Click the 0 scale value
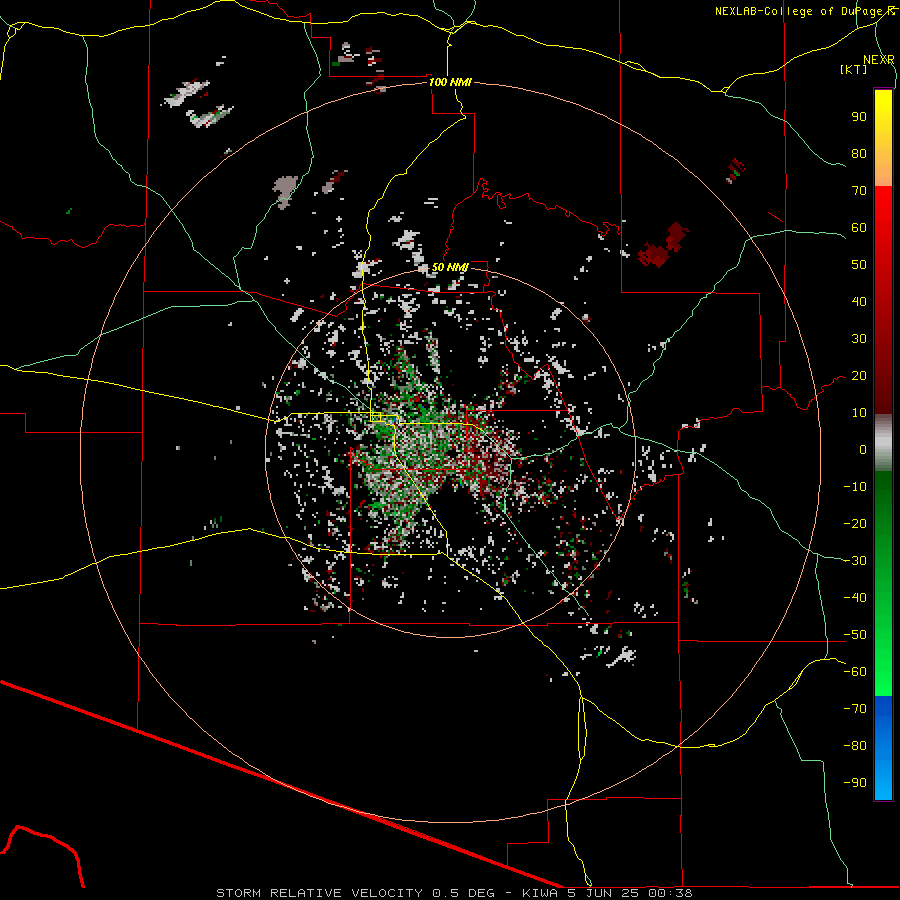 pyautogui.click(x=863, y=449)
